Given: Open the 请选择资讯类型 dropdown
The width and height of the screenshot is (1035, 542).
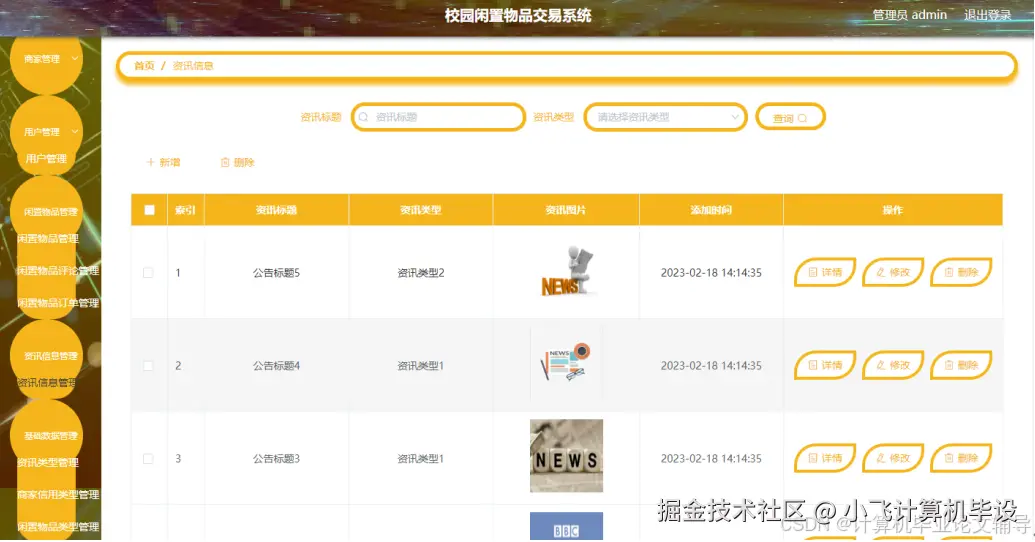Looking at the screenshot, I should coord(665,118).
